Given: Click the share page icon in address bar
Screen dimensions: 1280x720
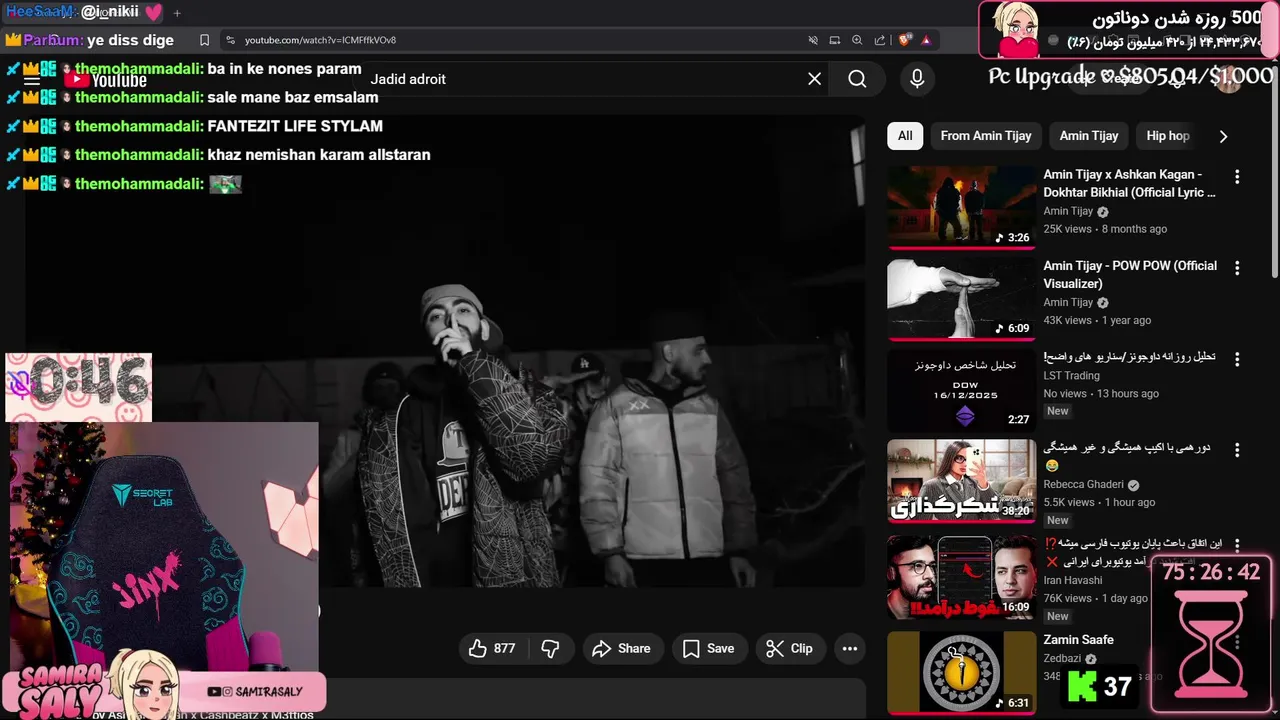Looking at the screenshot, I should [x=880, y=40].
